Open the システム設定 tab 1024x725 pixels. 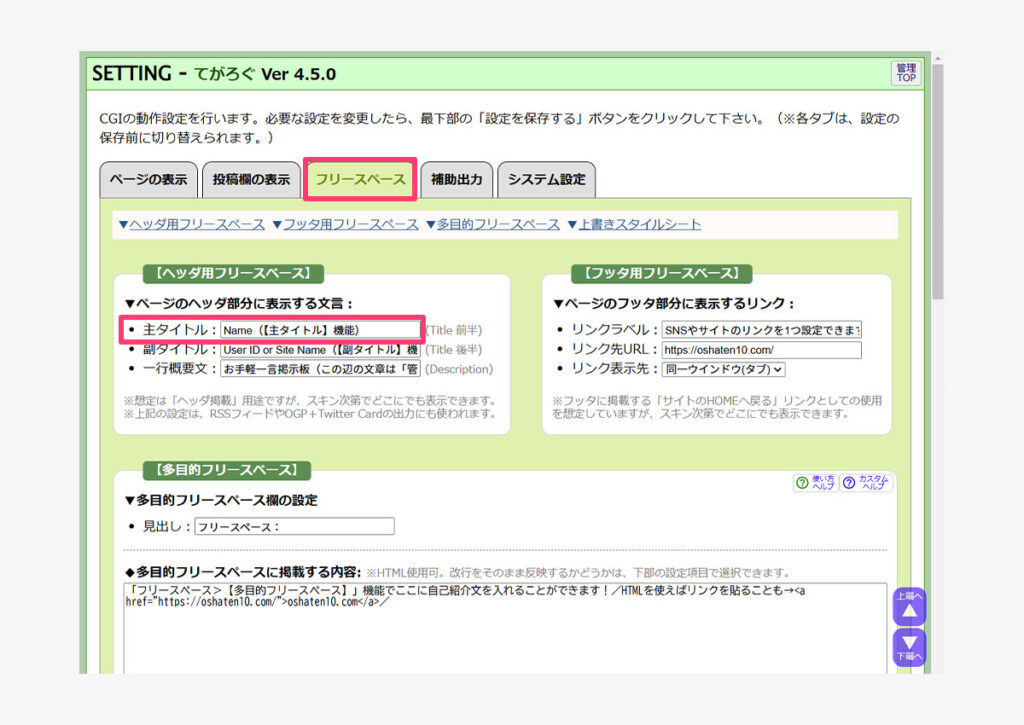546,180
